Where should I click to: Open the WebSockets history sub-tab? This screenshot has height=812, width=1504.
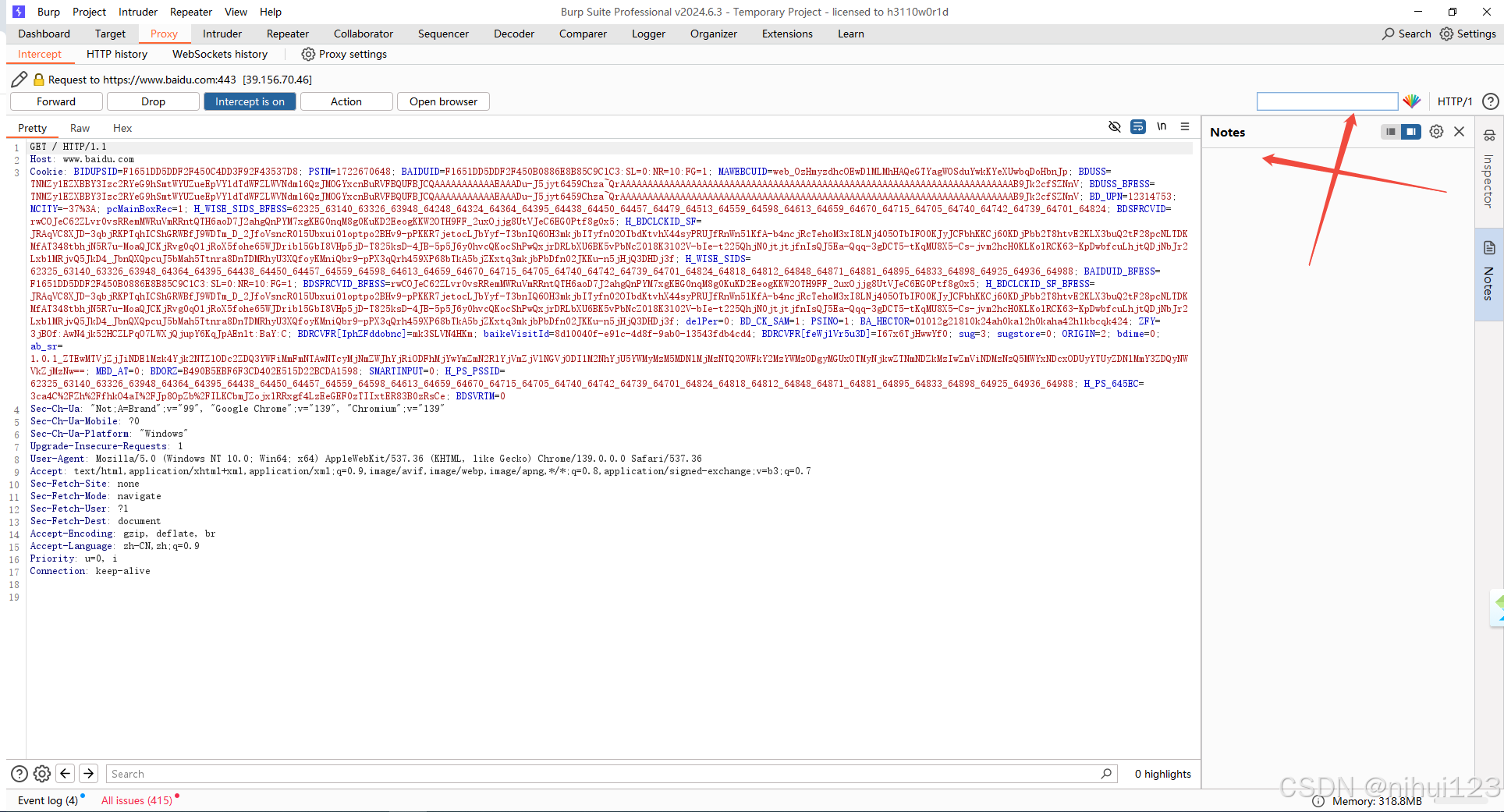pyautogui.click(x=220, y=54)
